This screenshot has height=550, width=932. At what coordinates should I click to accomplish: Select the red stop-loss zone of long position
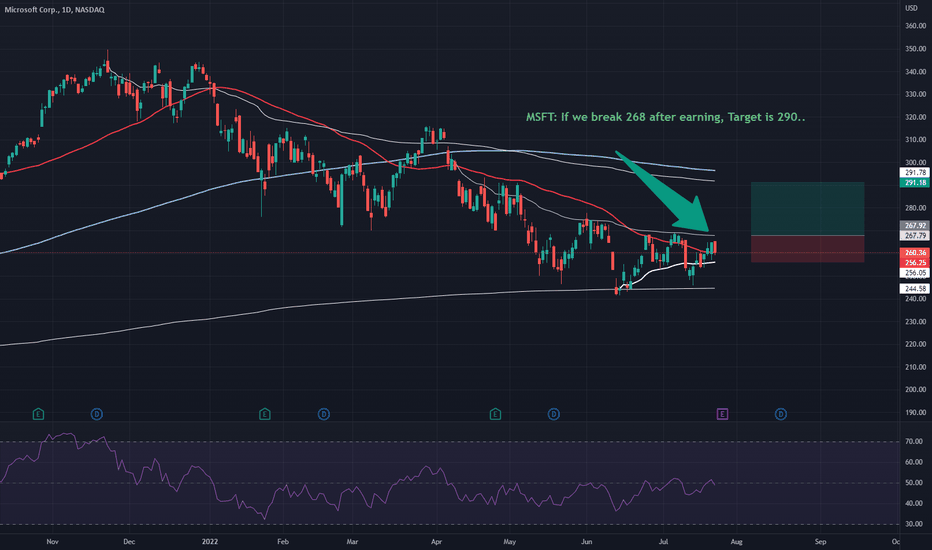point(807,249)
